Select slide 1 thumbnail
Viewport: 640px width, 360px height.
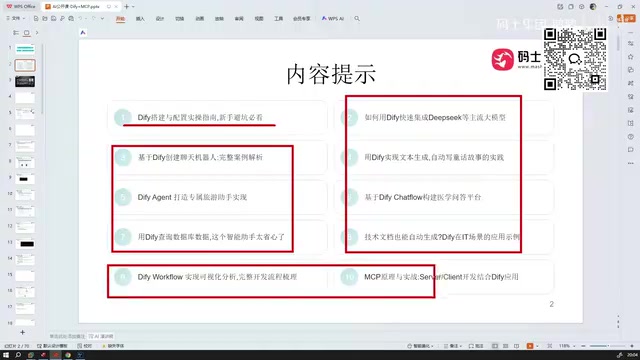pos(25,49)
